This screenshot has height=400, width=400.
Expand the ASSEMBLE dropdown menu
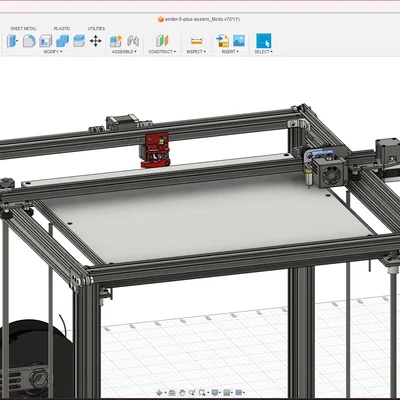(124, 52)
